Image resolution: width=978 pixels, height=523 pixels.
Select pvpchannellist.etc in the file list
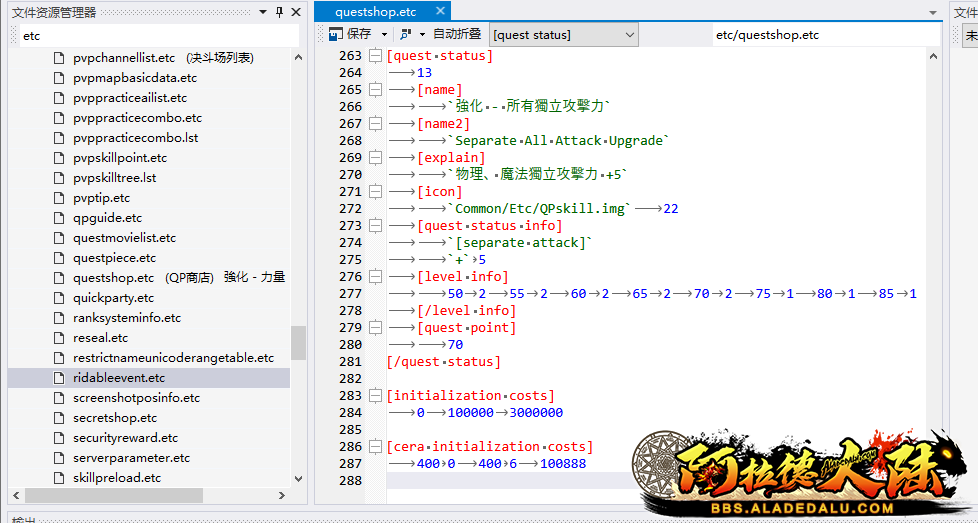[123, 58]
